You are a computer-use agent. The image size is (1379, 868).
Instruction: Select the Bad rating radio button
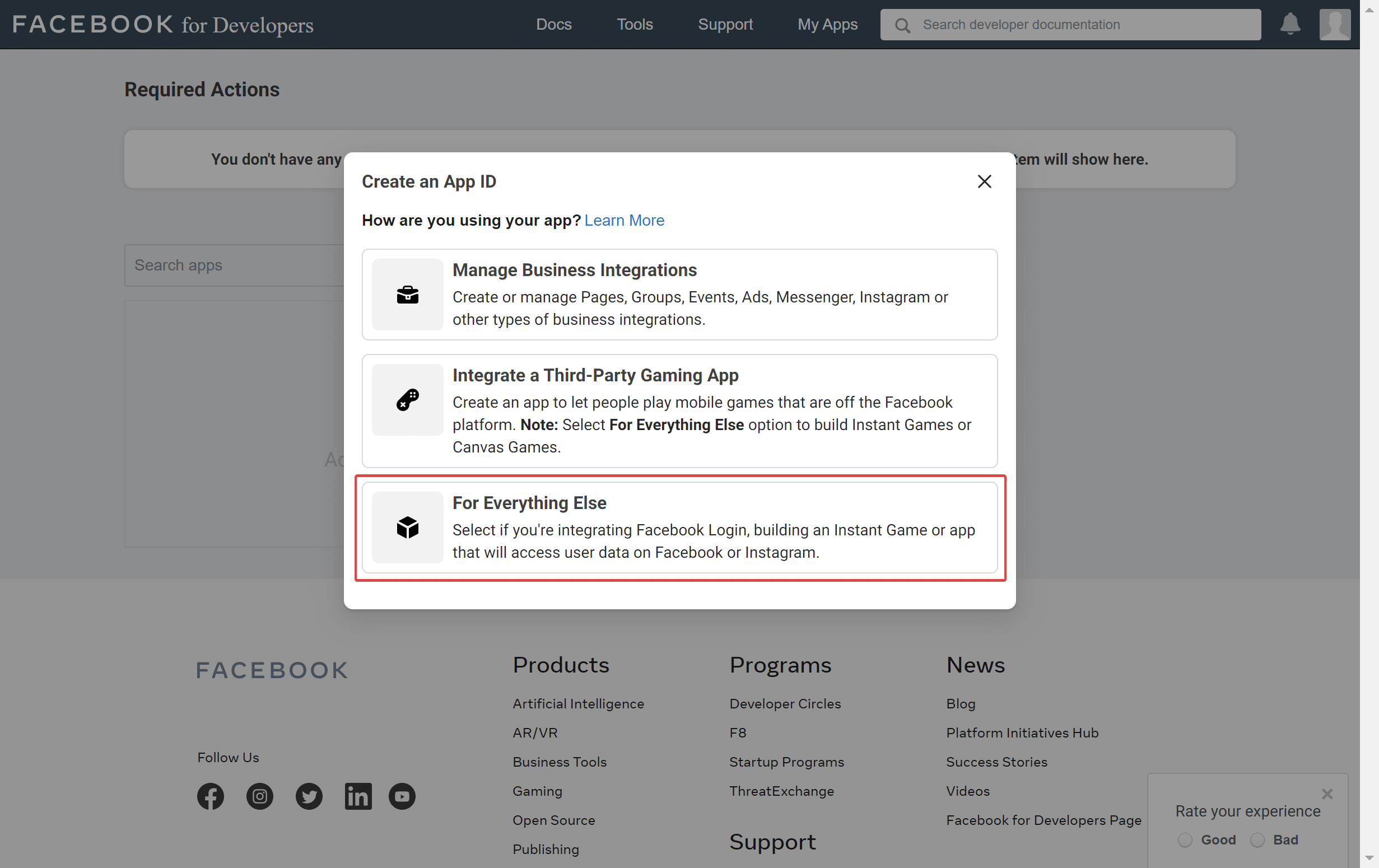click(1257, 839)
